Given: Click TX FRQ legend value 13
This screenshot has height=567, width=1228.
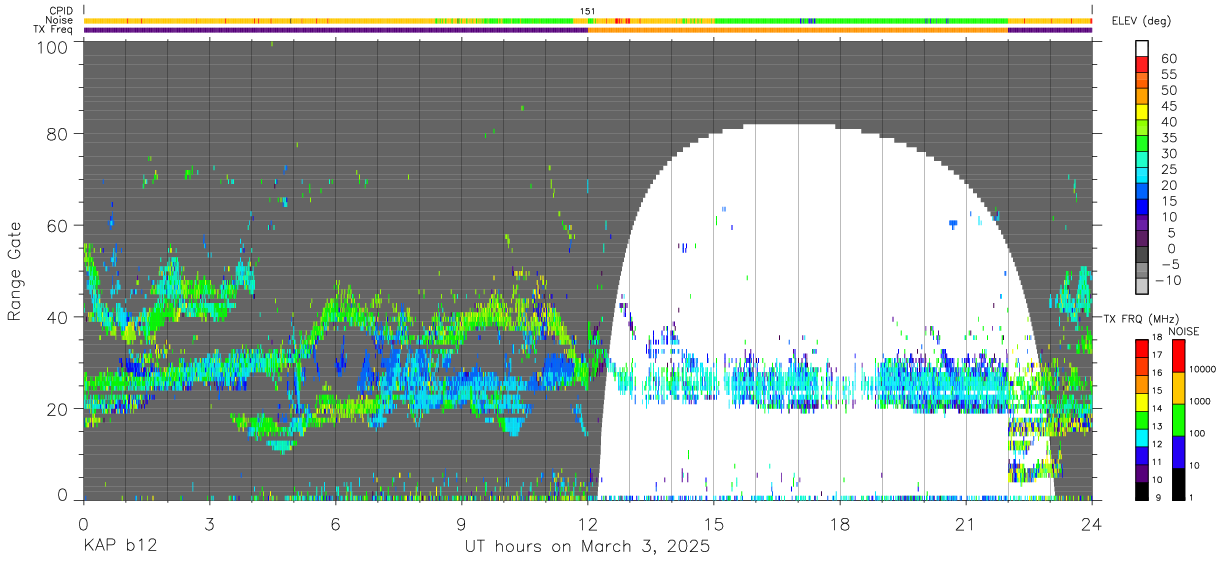Looking at the screenshot, I should (1157, 426).
